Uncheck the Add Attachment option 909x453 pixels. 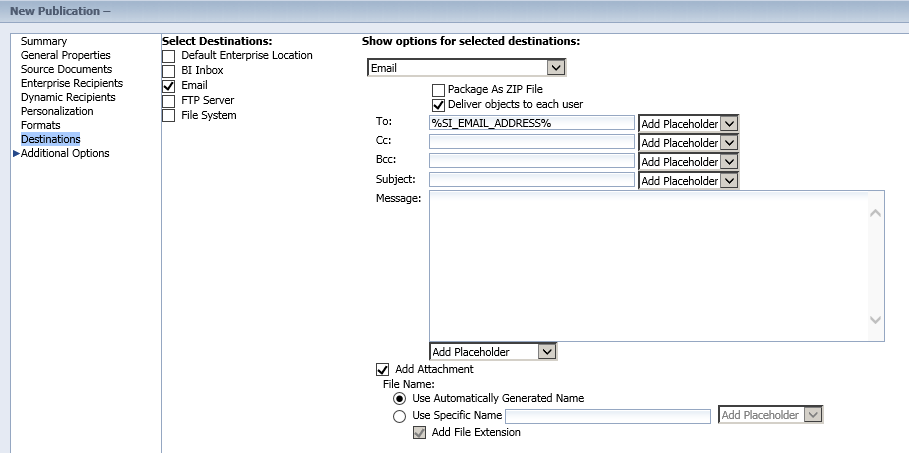382,370
